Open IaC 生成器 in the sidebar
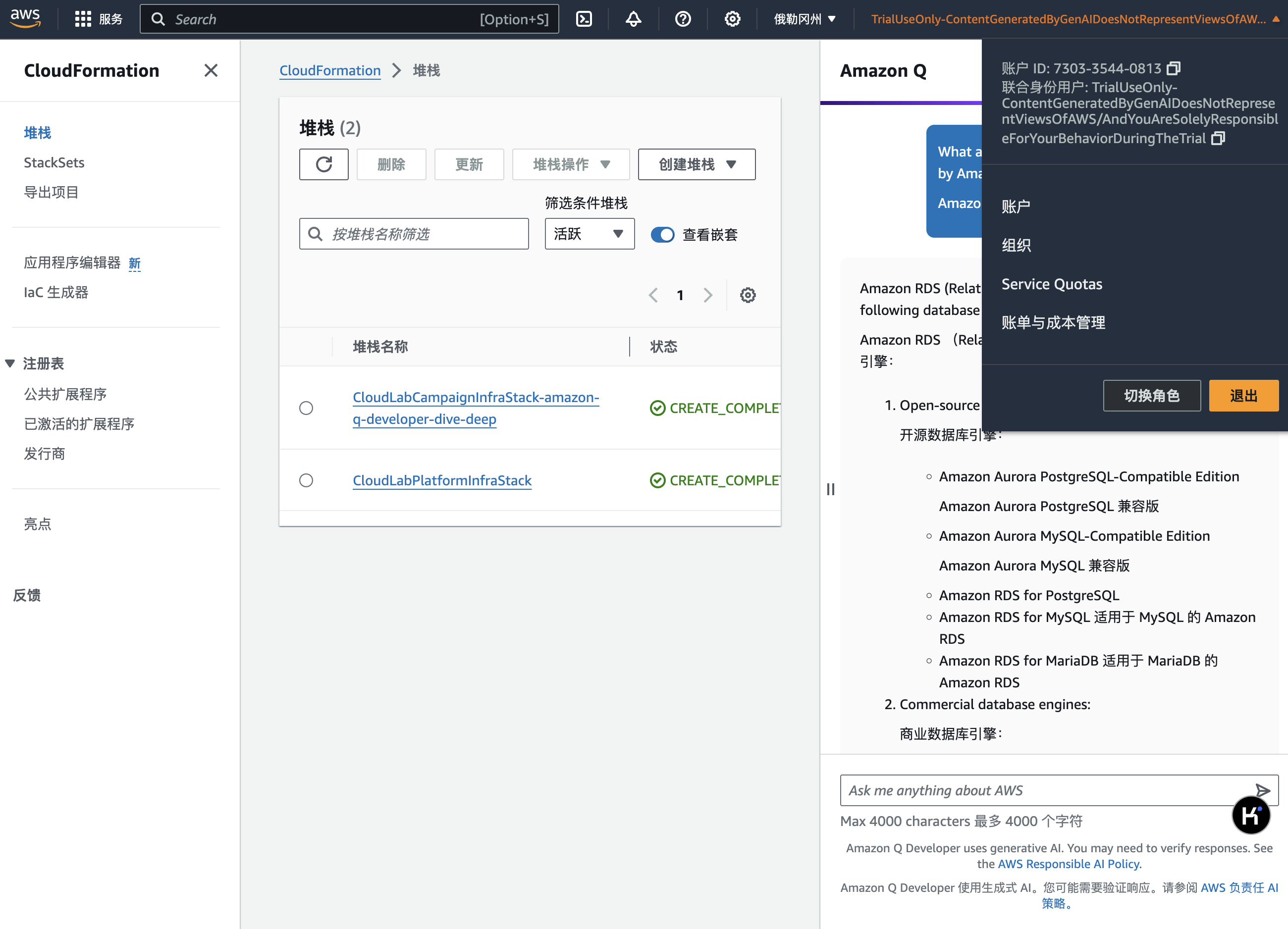The height and width of the screenshot is (929, 1288). (56, 293)
